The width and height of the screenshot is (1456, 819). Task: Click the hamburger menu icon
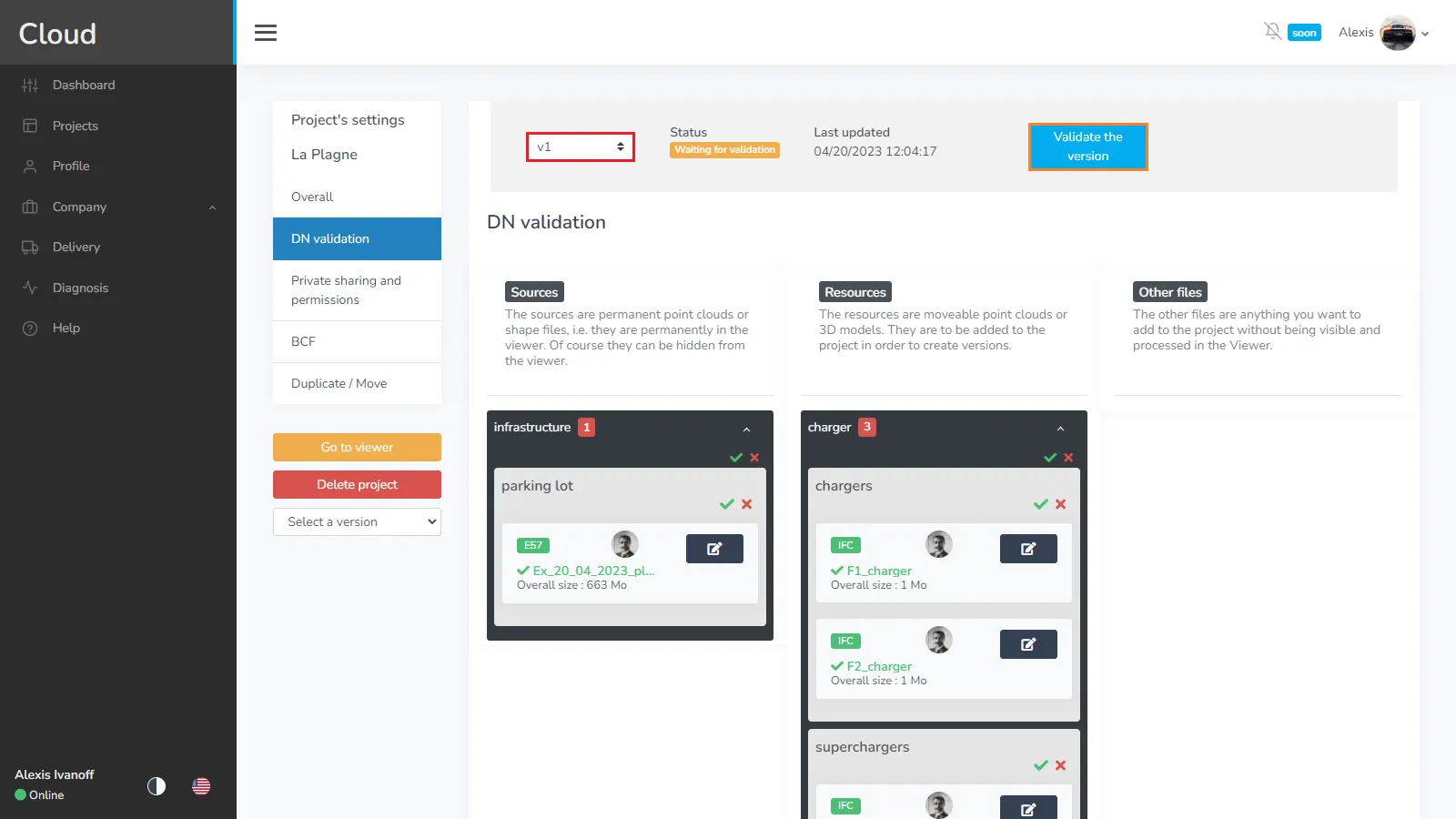(266, 33)
